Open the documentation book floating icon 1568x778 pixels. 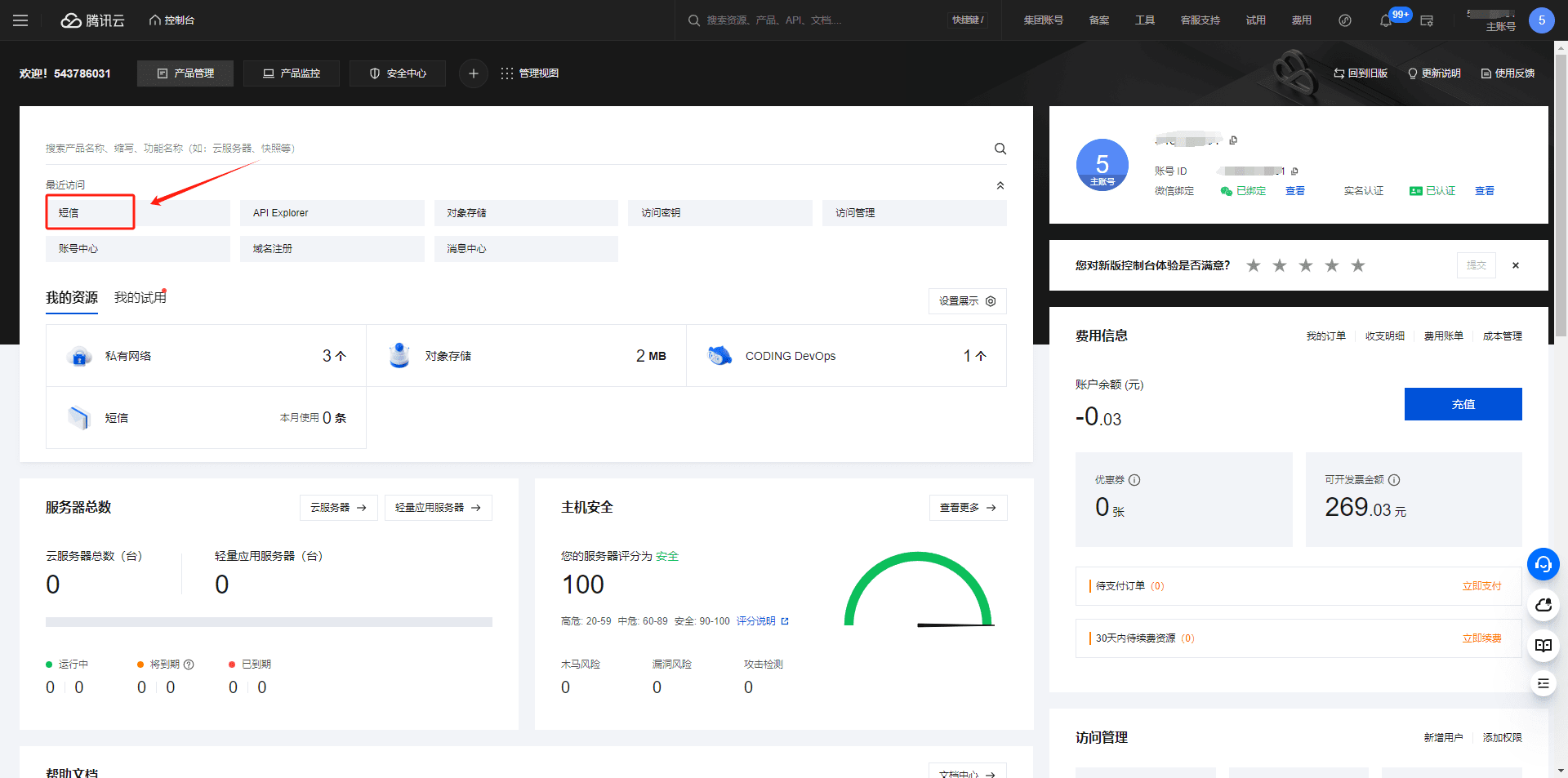pos(1543,645)
